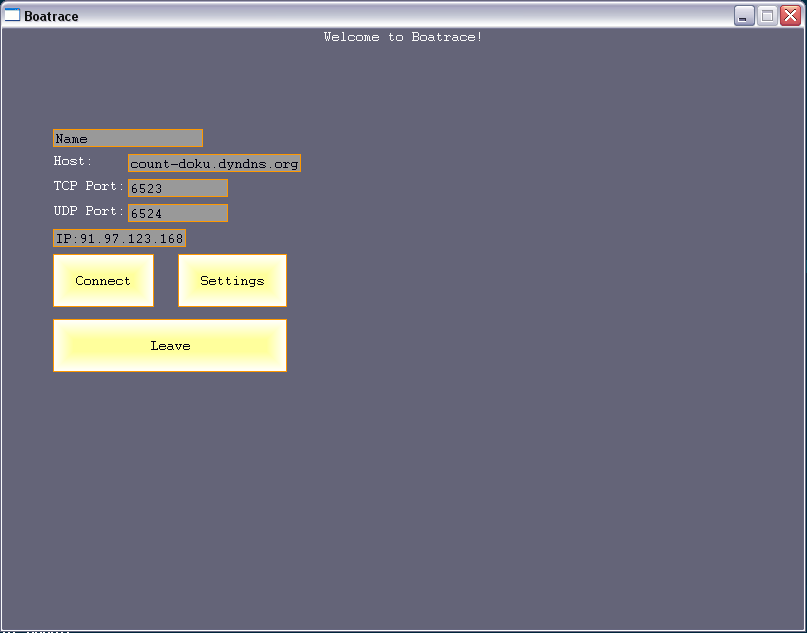The image size is (807, 633).
Task: Click the "Welcome to Boatrace!" heading
Action: point(403,37)
